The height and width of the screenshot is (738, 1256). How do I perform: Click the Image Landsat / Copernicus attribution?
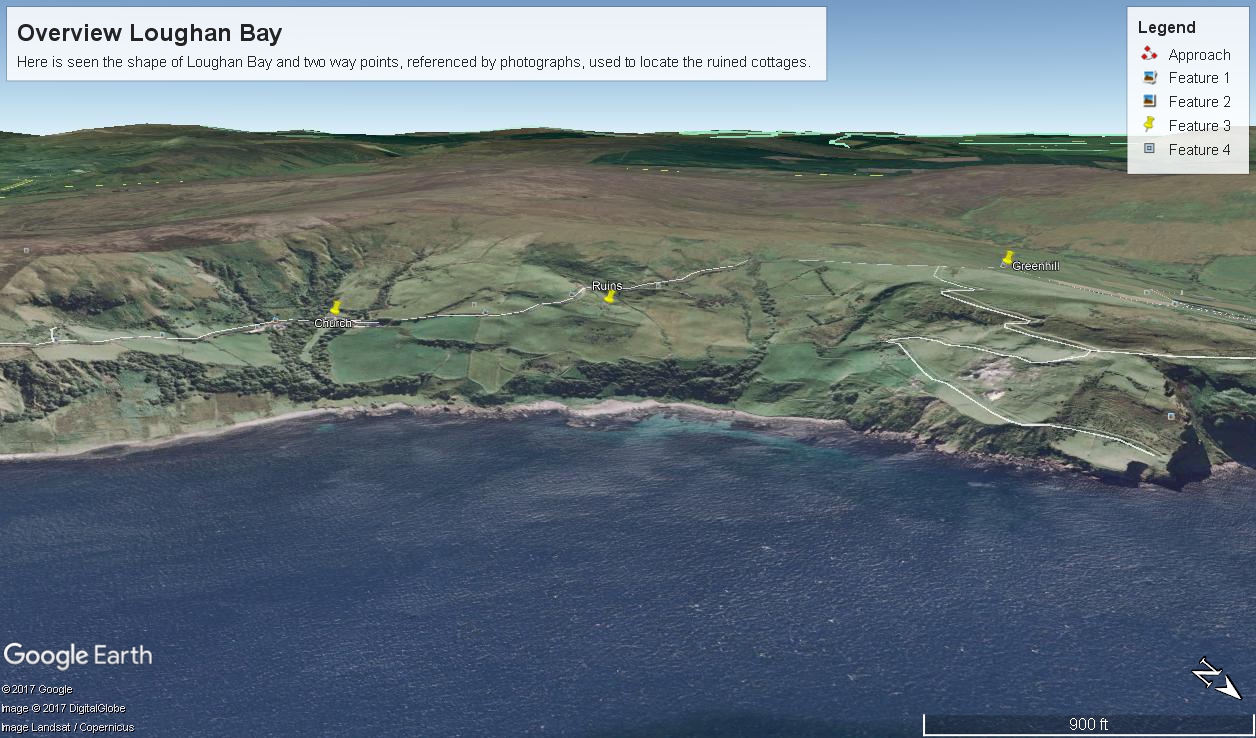(x=67, y=727)
